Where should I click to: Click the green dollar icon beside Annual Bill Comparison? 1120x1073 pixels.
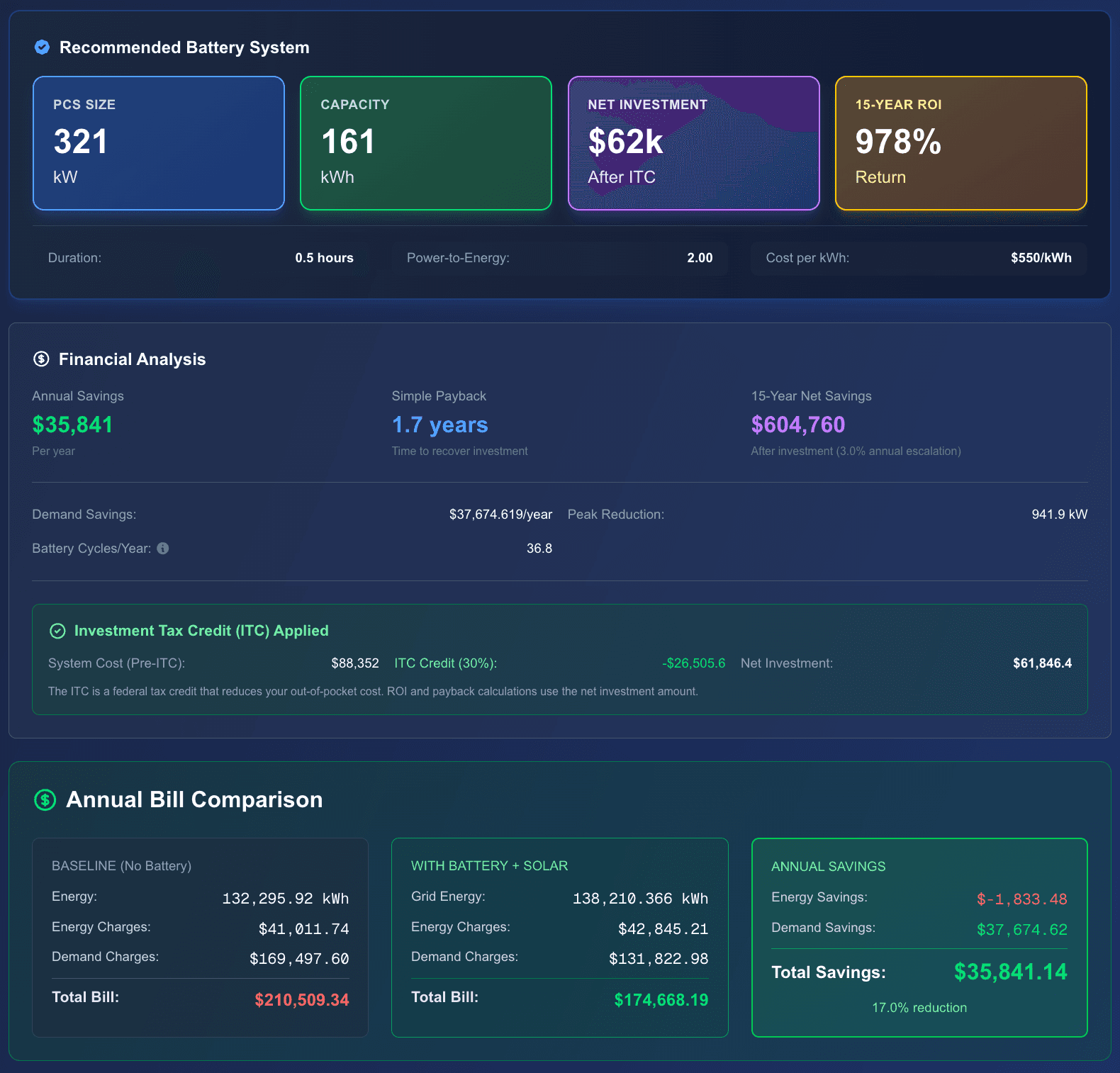click(45, 800)
